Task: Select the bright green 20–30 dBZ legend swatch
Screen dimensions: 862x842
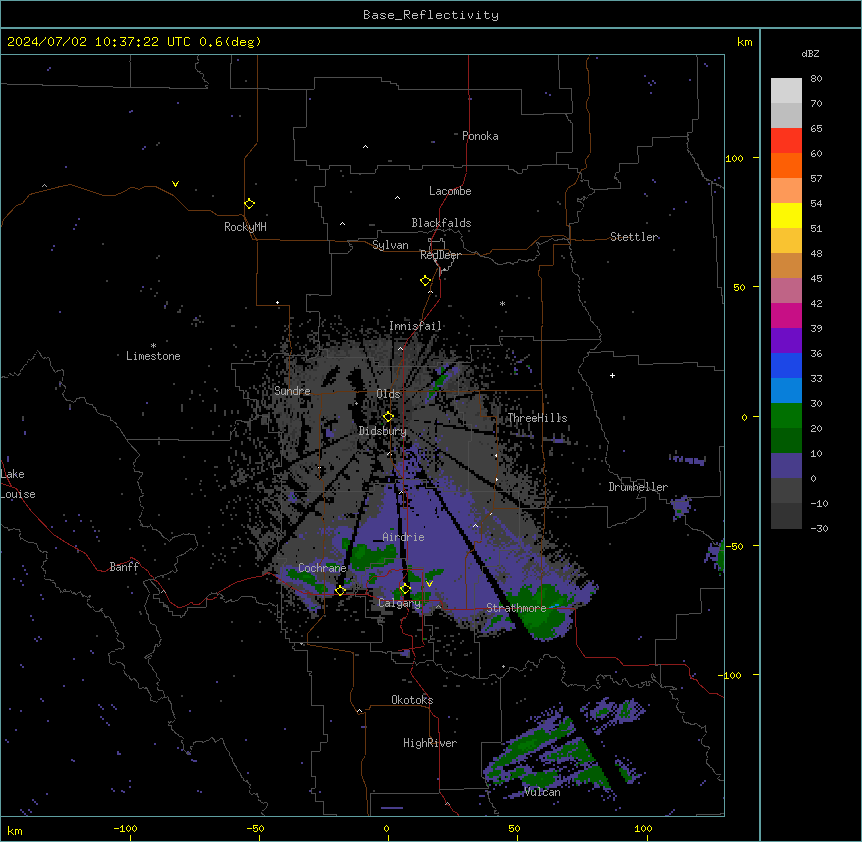Action: point(786,416)
